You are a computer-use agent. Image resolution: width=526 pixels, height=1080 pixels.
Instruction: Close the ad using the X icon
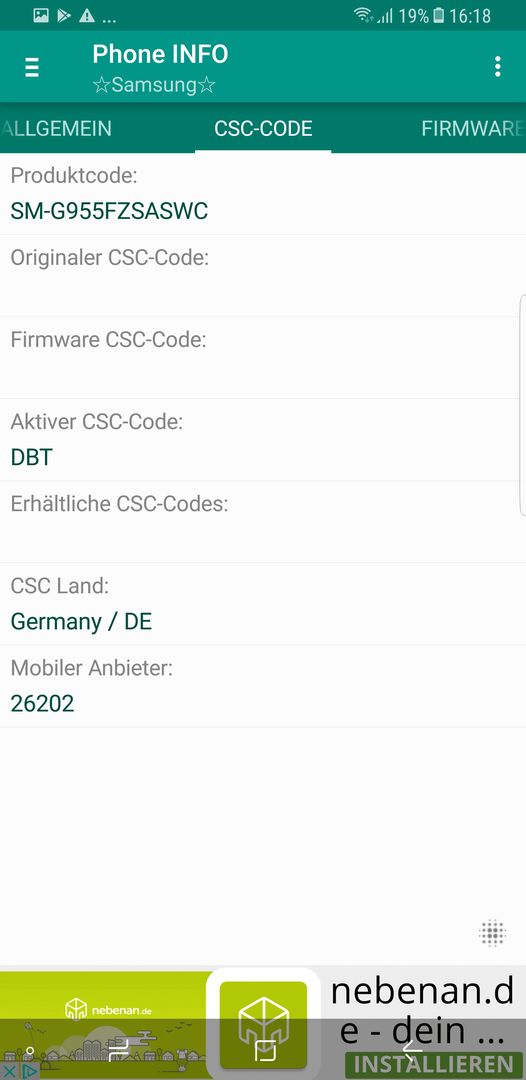(9, 1071)
